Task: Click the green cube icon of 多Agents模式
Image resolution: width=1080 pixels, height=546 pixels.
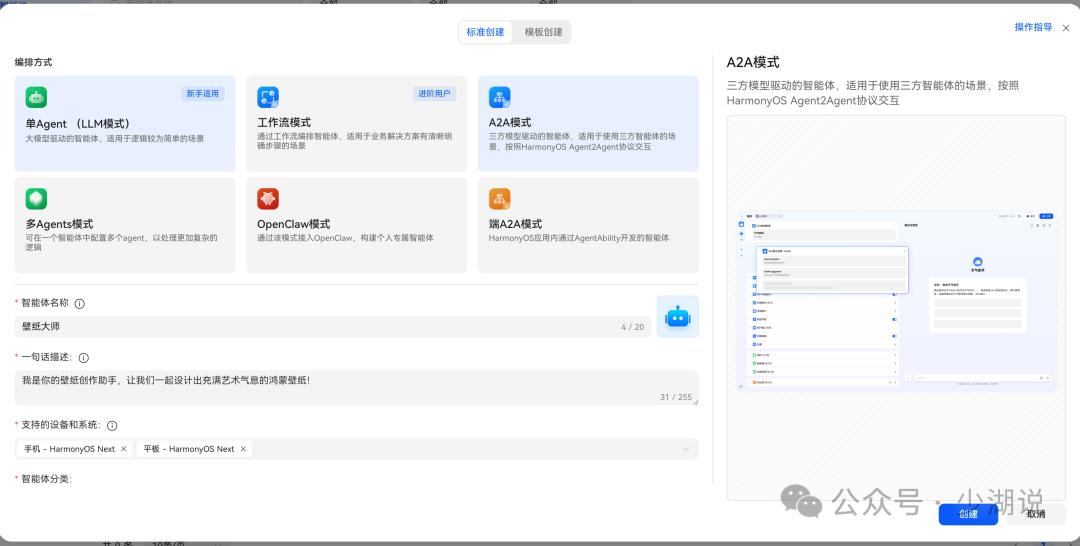Action: point(37,199)
